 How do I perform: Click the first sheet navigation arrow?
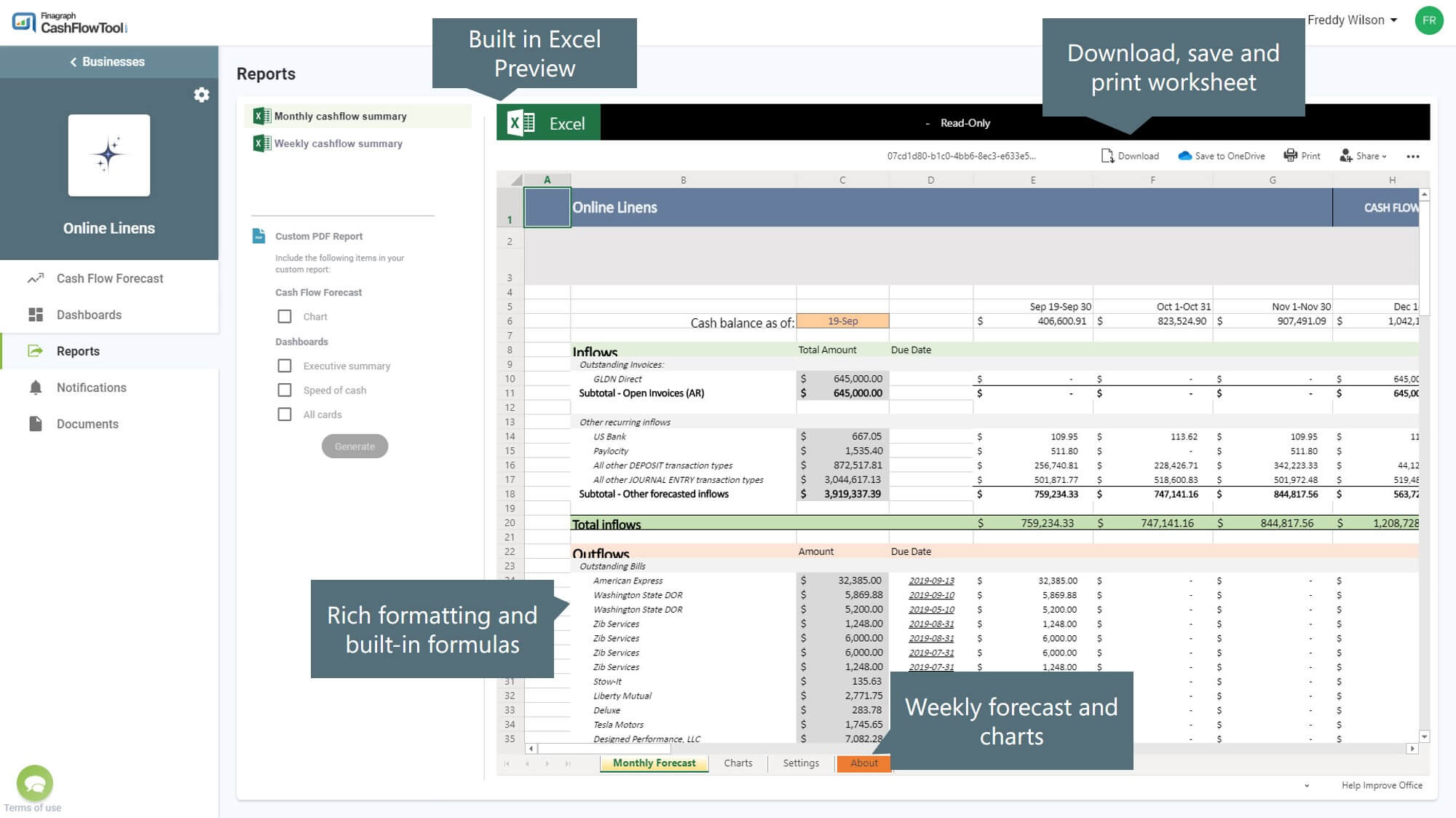(x=507, y=763)
